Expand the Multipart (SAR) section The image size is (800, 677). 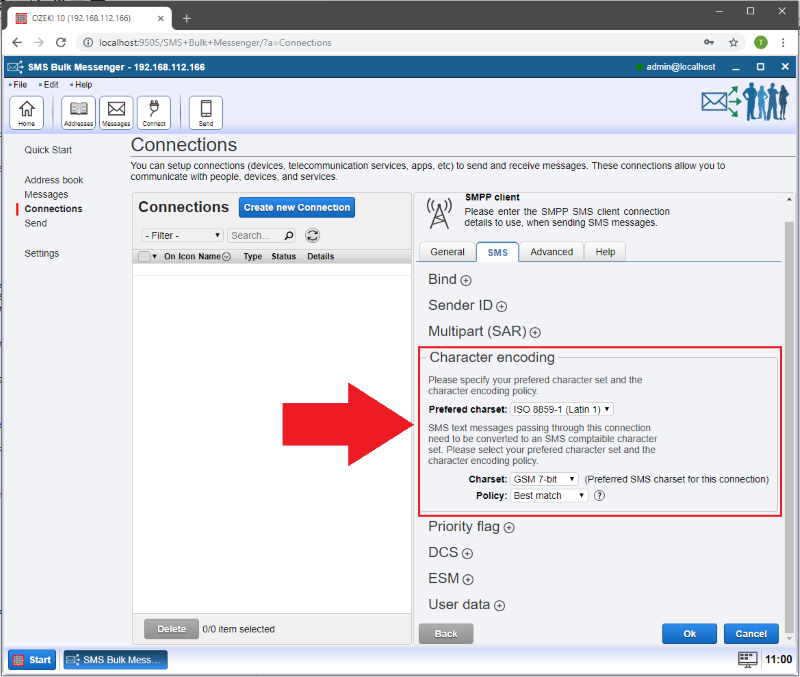click(x=535, y=332)
